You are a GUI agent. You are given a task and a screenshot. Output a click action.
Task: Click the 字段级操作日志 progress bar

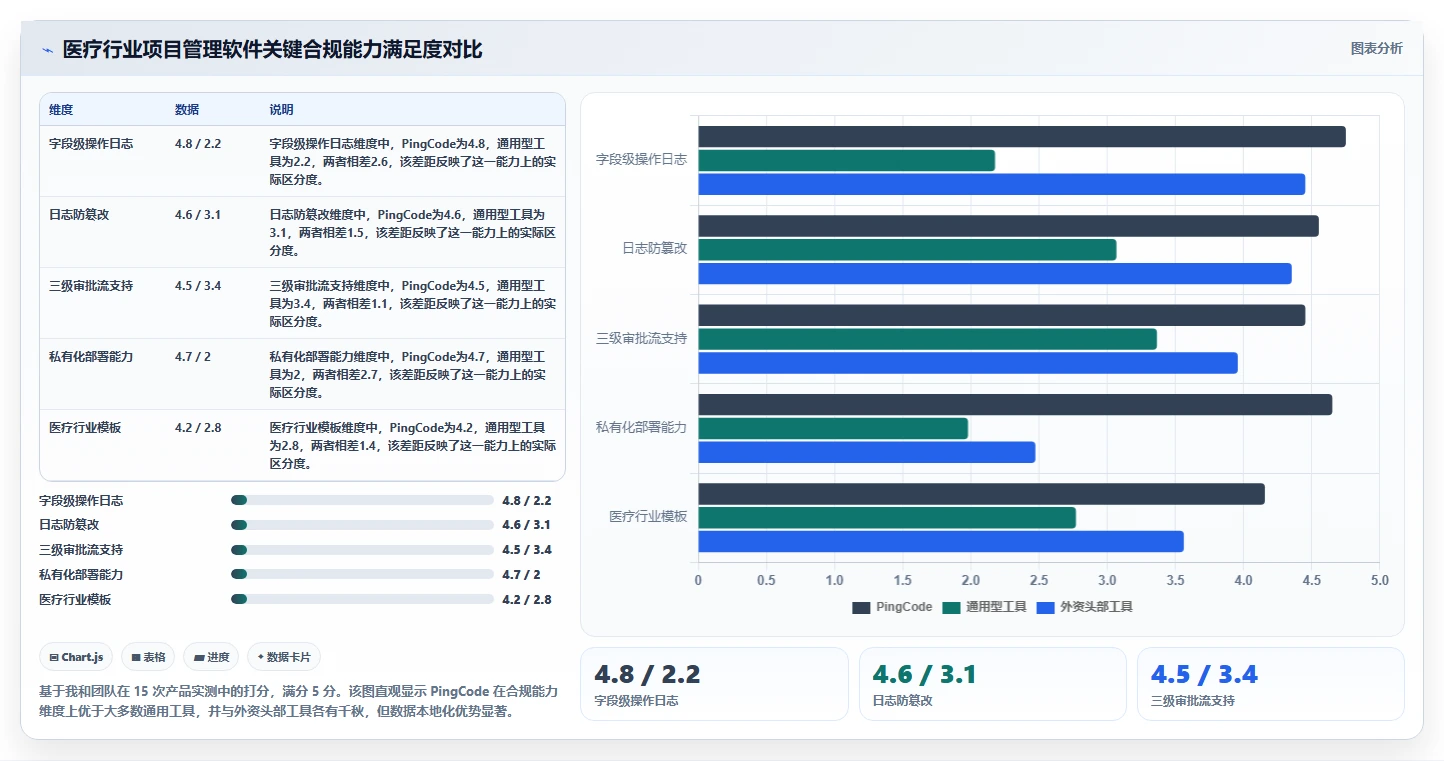pyautogui.click(x=362, y=500)
